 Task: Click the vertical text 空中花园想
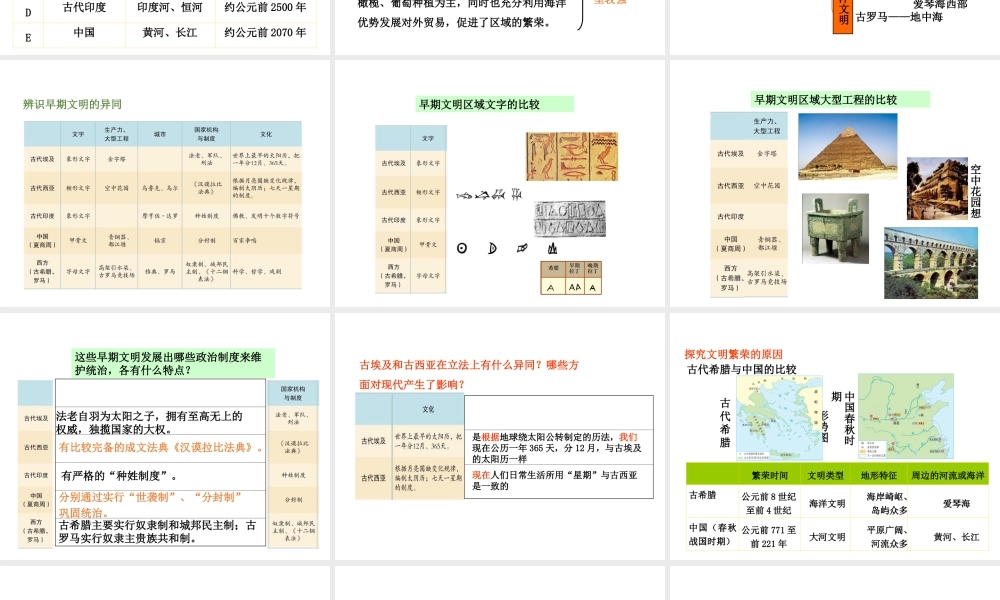pyautogui.click(x=975, y=191)
